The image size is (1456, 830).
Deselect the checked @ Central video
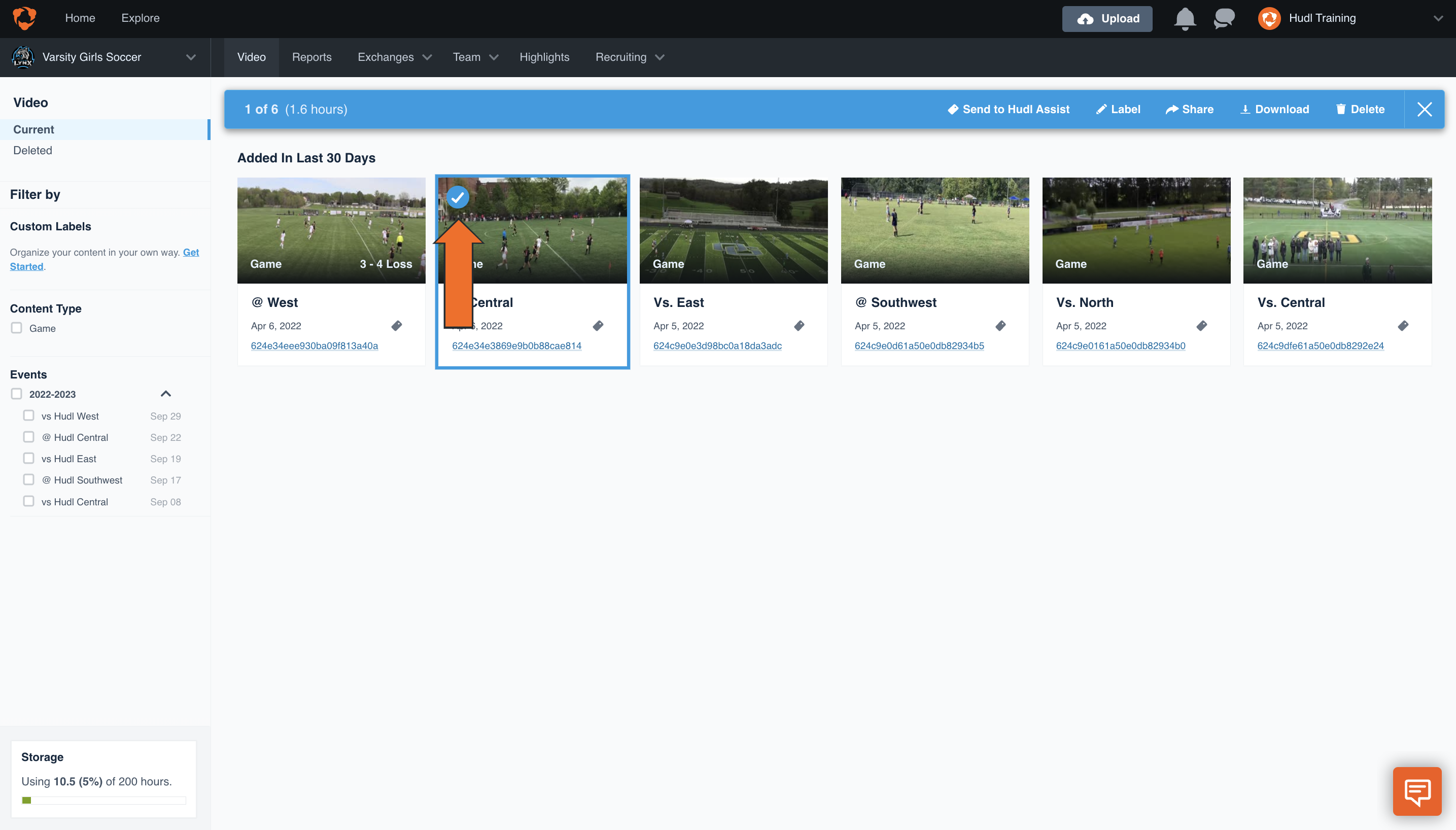point(458,197)
